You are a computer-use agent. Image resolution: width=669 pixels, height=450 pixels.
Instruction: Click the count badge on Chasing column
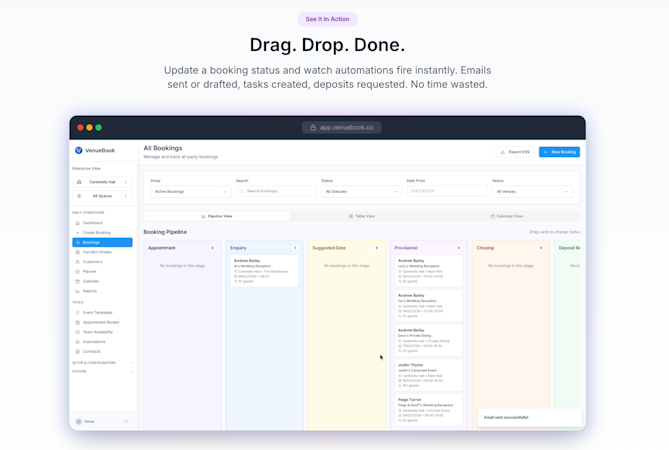[x=541, y=248]
